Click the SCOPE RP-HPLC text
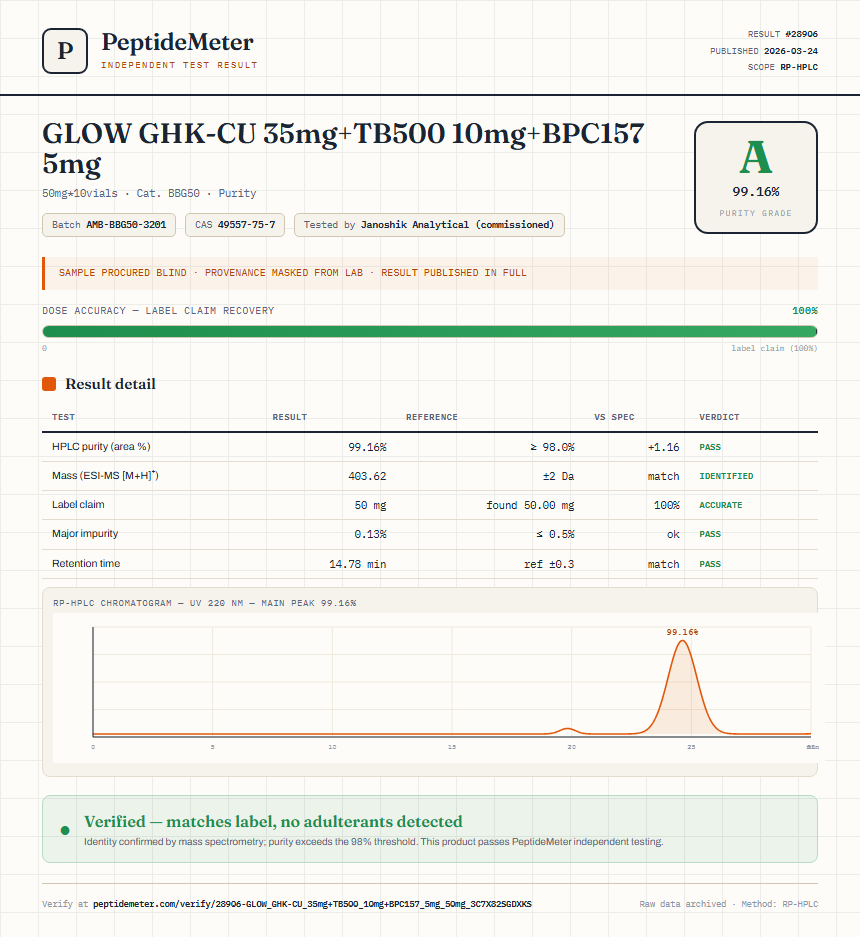 [x=782, y=67]
